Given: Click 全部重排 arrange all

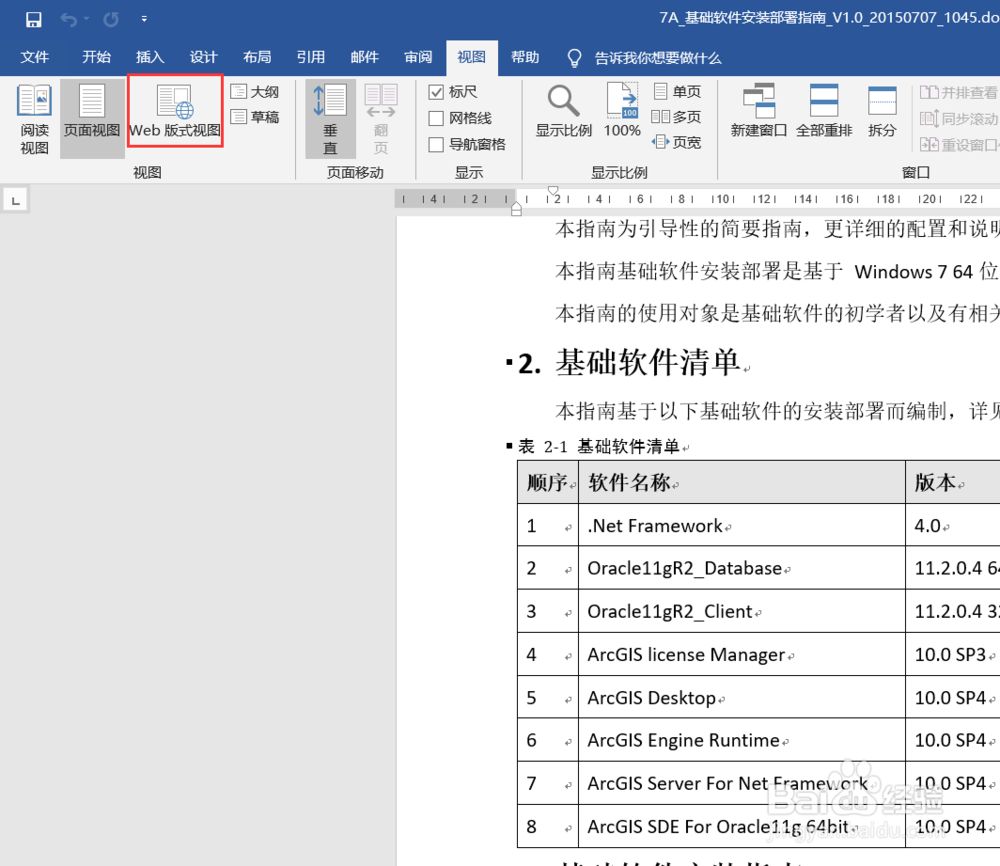Looking at the screenshot, I should coord(824,111).
